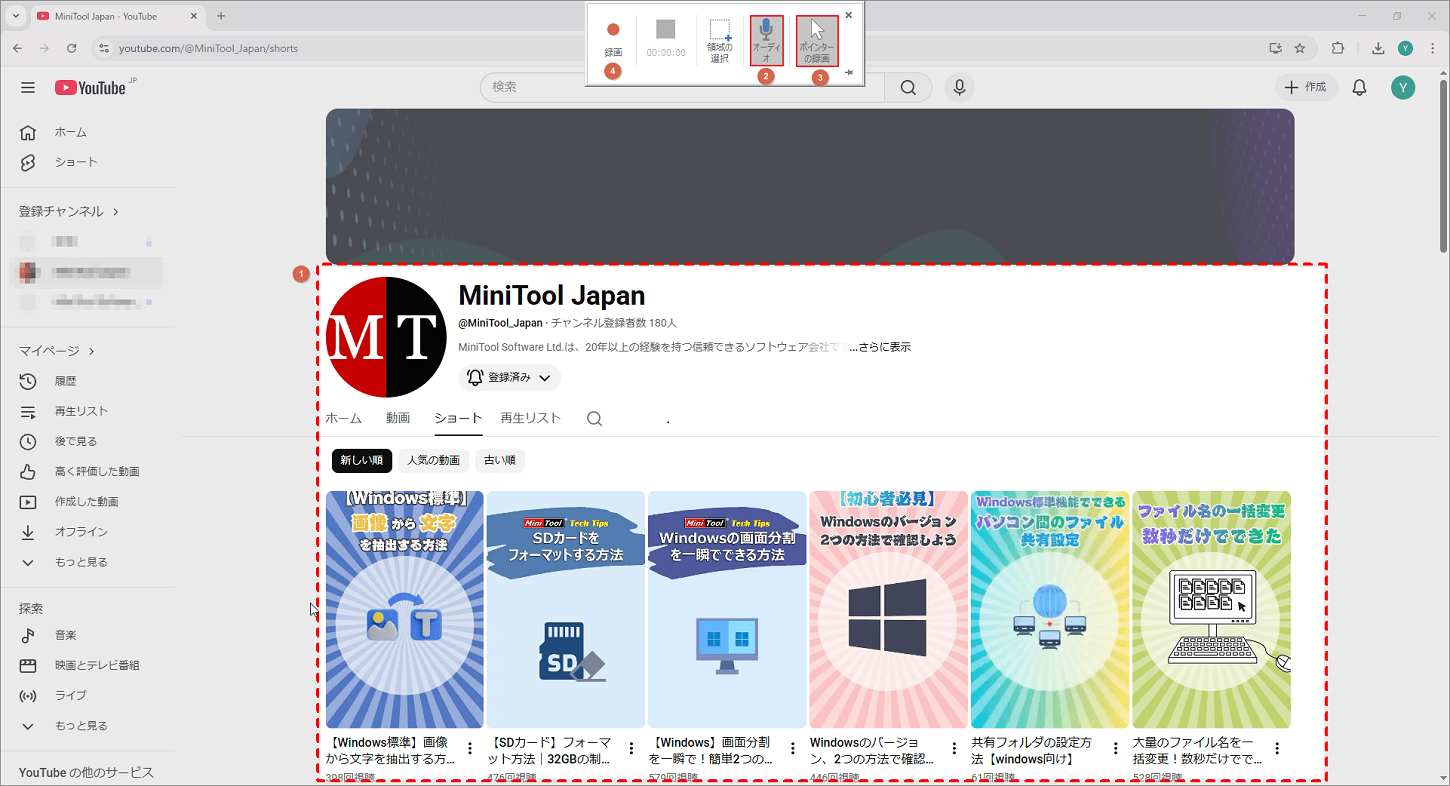Switch to the 動画 tab
Viewport: 1450px width, 786px height.
point(398,418)
